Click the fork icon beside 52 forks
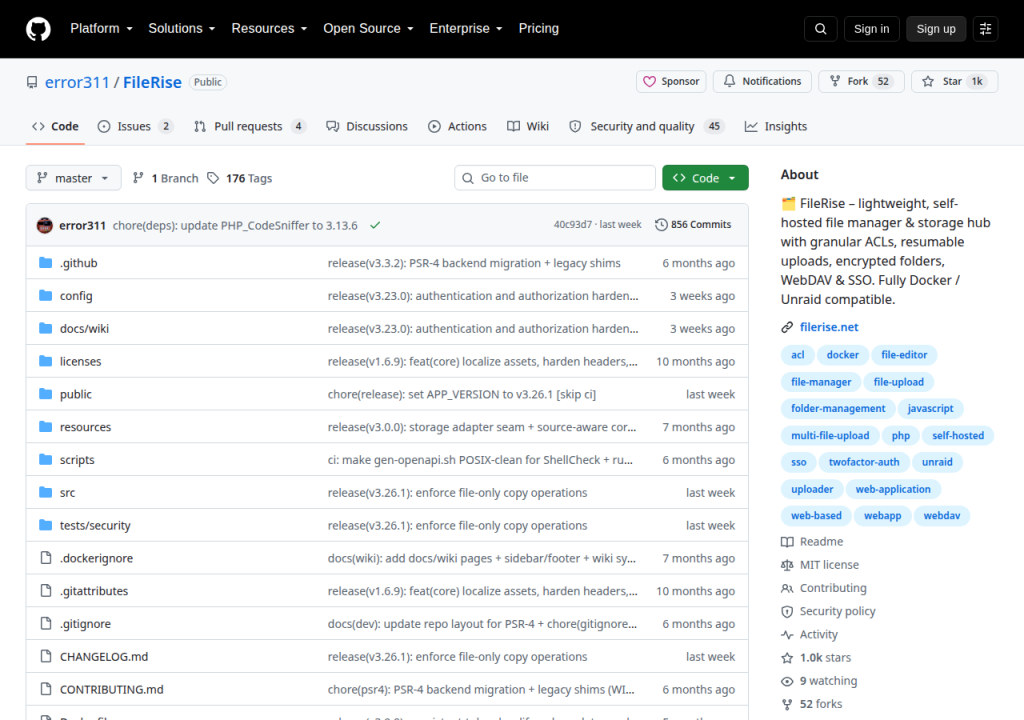 787,704
